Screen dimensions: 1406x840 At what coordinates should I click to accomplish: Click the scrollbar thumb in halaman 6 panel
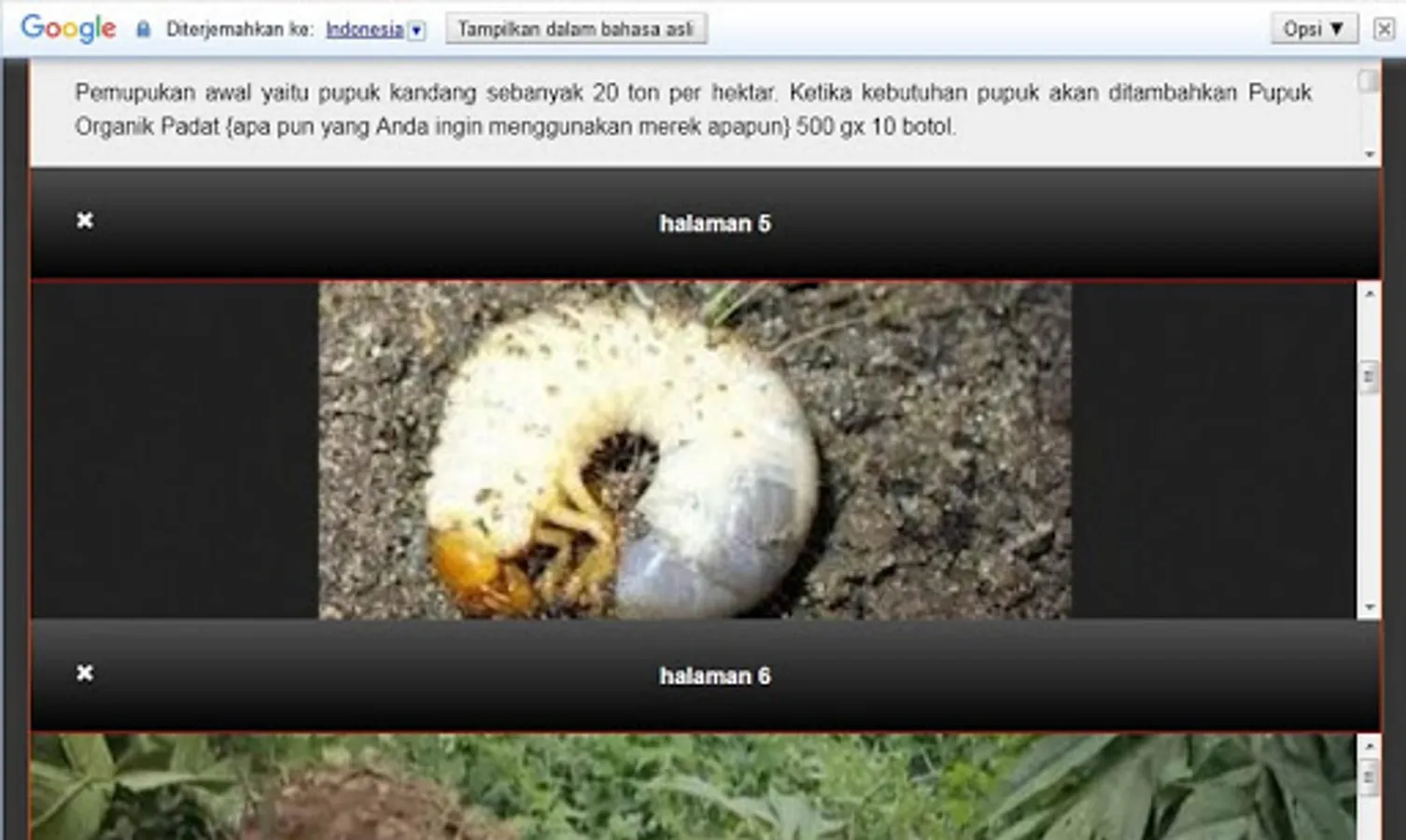pyautogui.click(x=1369, y=777)
